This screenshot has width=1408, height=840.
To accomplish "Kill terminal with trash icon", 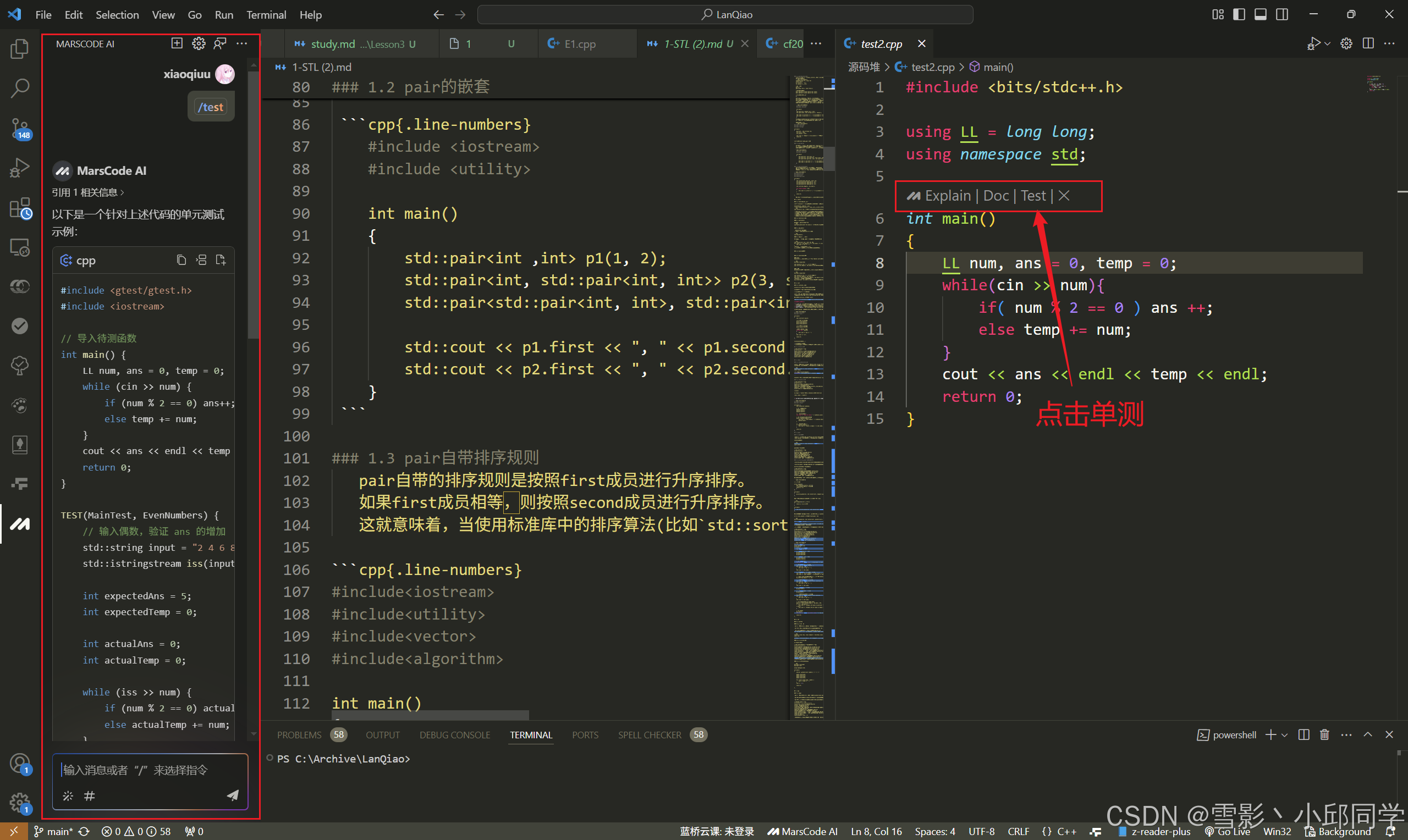I will (1324, 734).
